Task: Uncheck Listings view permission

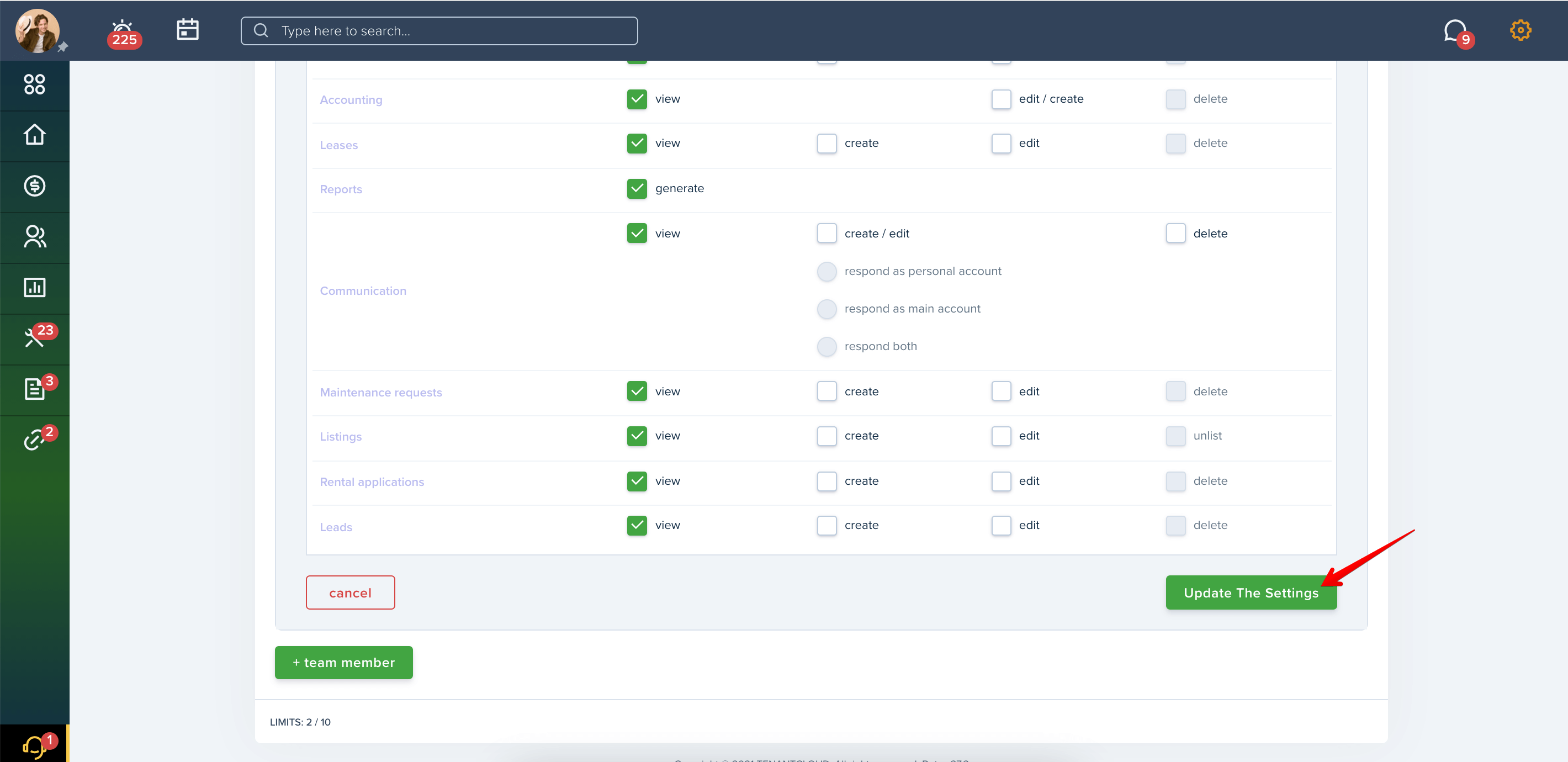Action: pyautogui.click(x=637, y=436)
